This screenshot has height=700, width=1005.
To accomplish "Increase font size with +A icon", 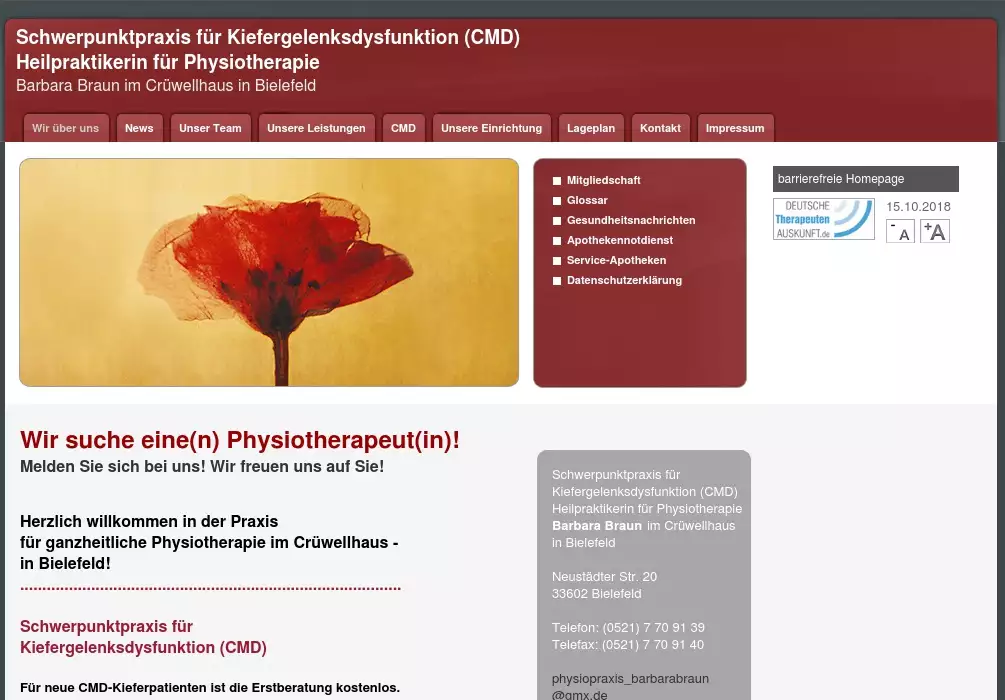I will pyautogui.click(x=935, y=231).
